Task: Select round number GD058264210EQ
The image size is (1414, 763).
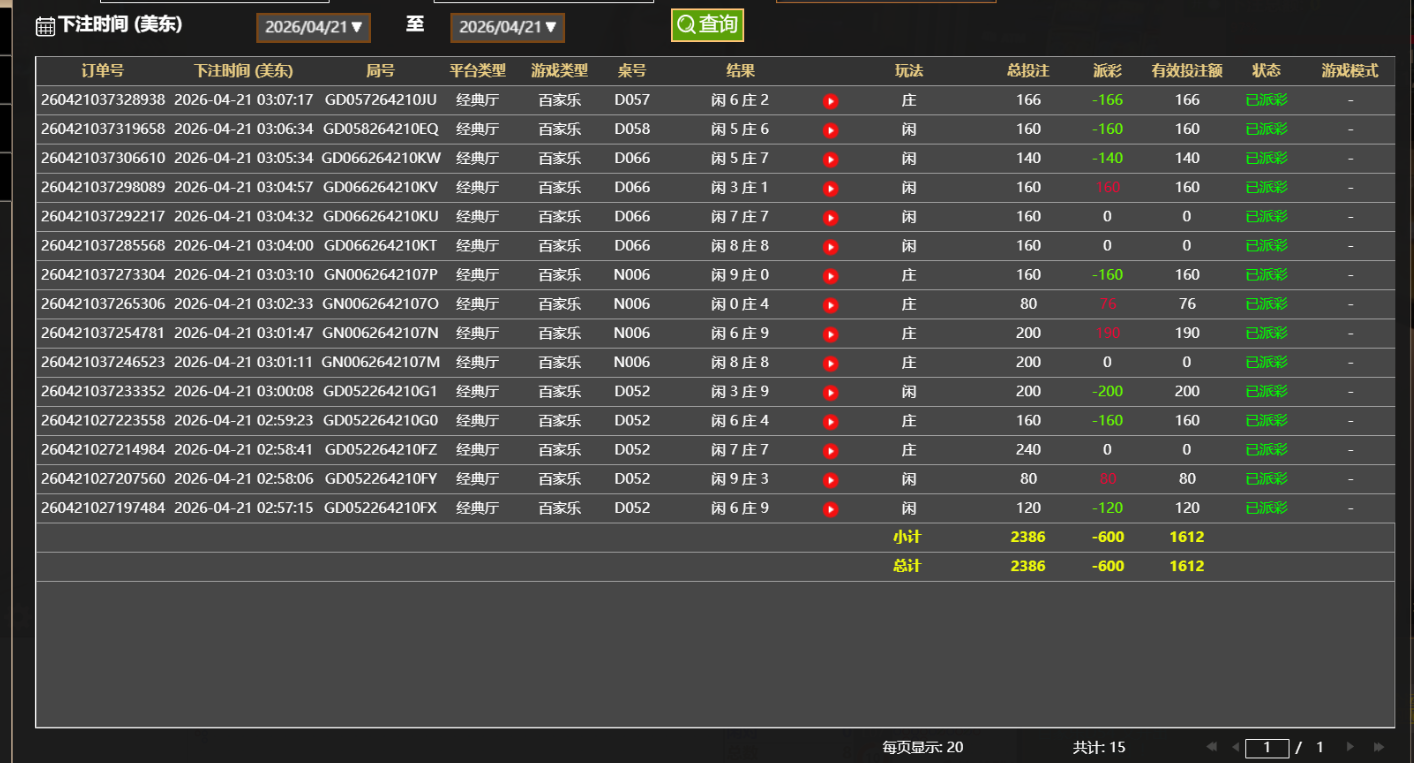Action: pyautogui.click(x=381, y=129)
